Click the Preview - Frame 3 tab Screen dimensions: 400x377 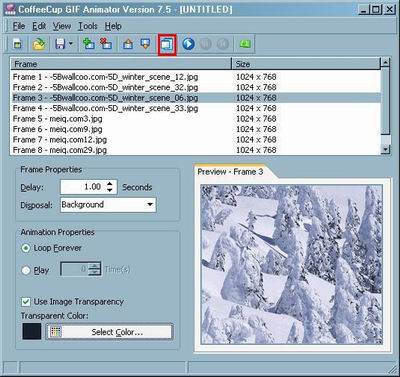tap(231, 172)
